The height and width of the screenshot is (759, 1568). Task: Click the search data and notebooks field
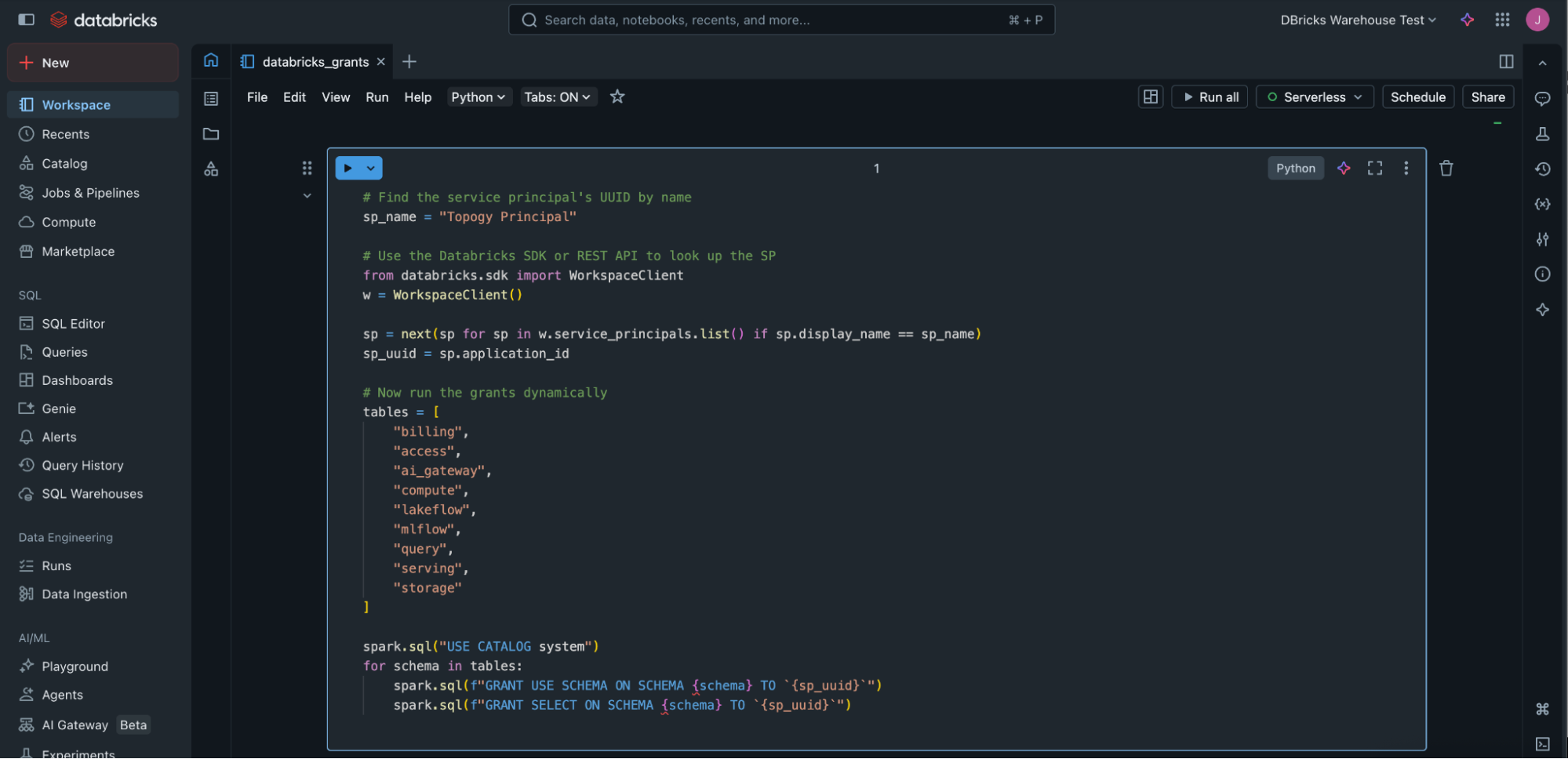tap(781, 20)
